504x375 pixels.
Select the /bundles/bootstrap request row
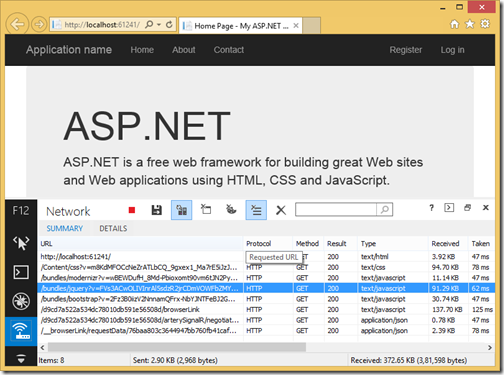click(266, 299)
